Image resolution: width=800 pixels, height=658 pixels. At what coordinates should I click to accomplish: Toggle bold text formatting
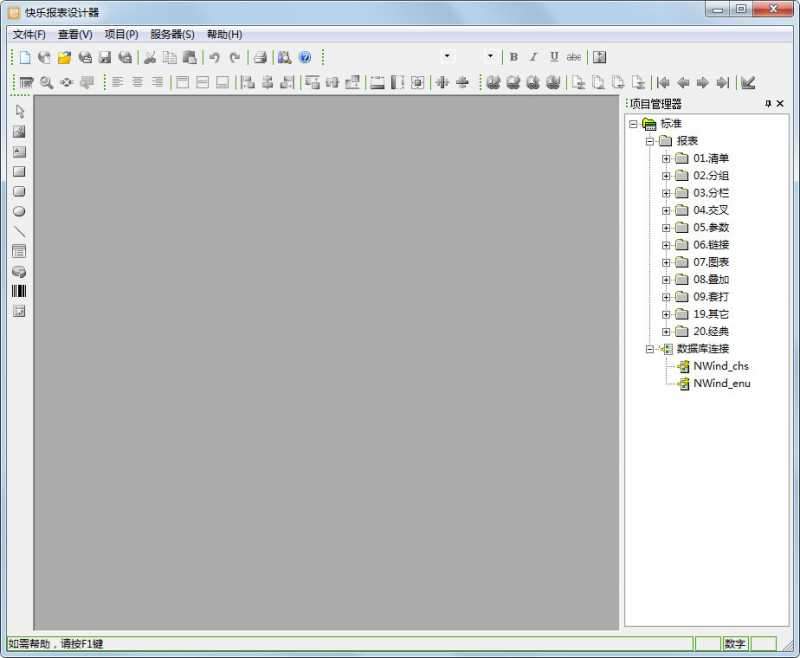514,57
